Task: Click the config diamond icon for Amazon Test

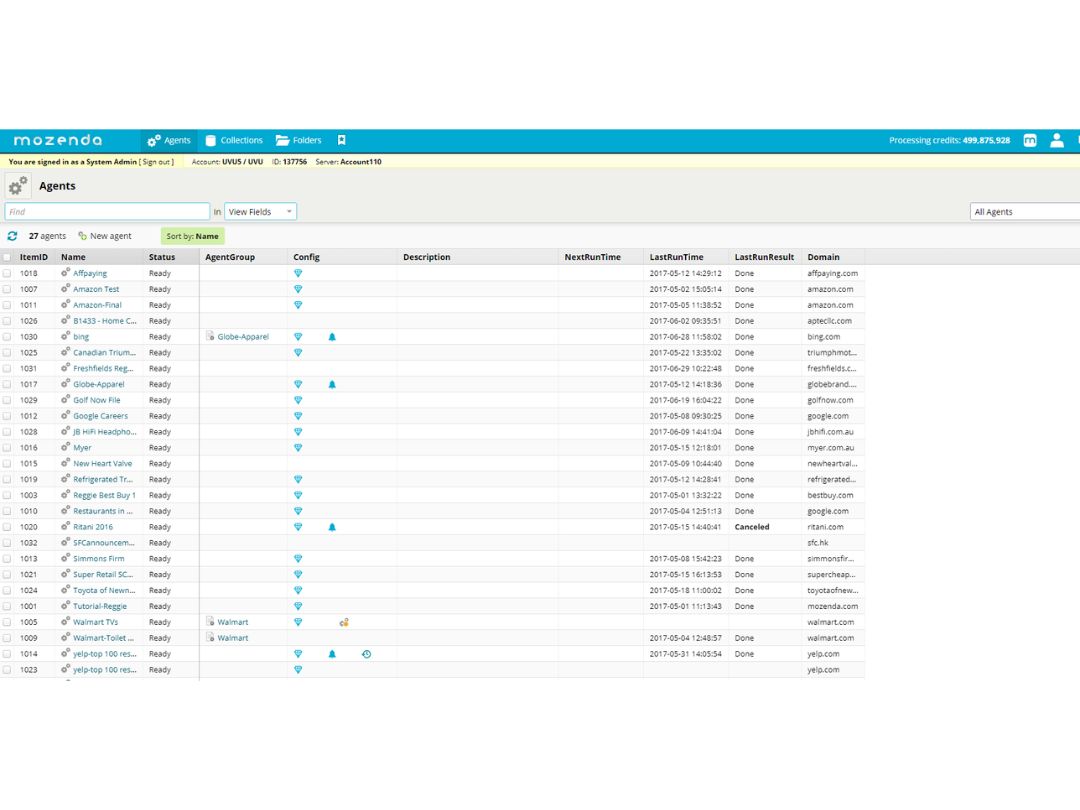Action: coord(298,289)
